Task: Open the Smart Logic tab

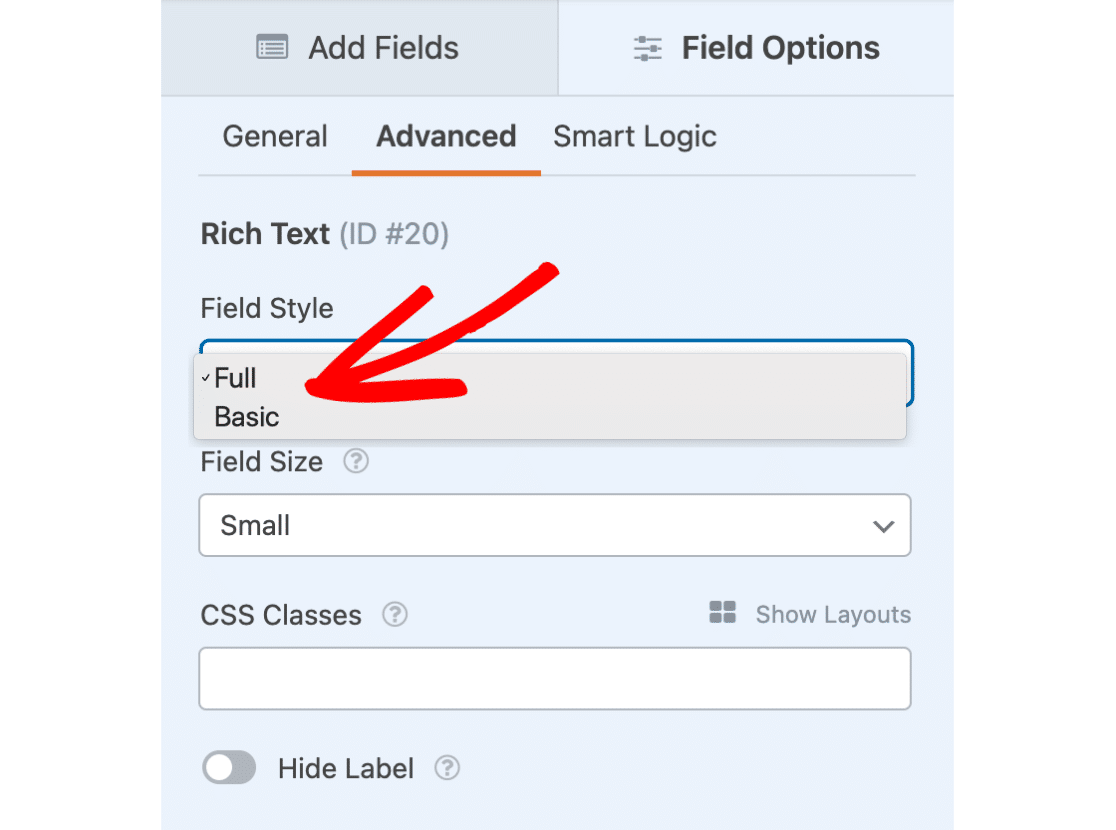Action: pos(635,136)
